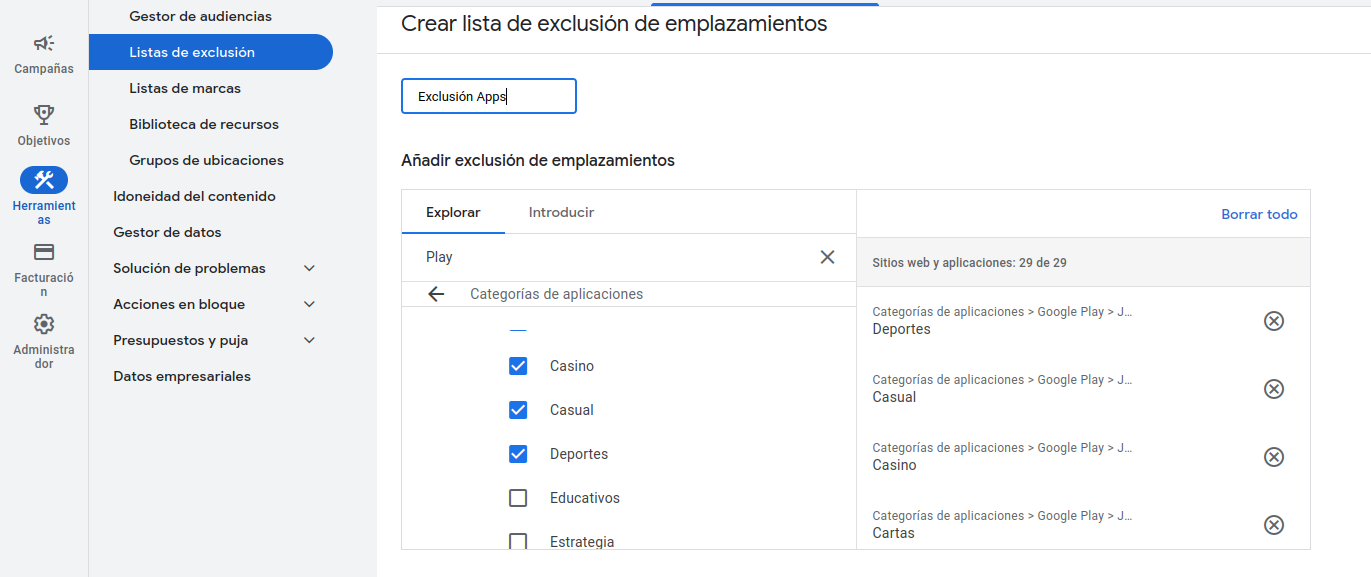1371x577 pixels.
Task: Remove the Cartas exclusion entry
Action: [1274, 525]
